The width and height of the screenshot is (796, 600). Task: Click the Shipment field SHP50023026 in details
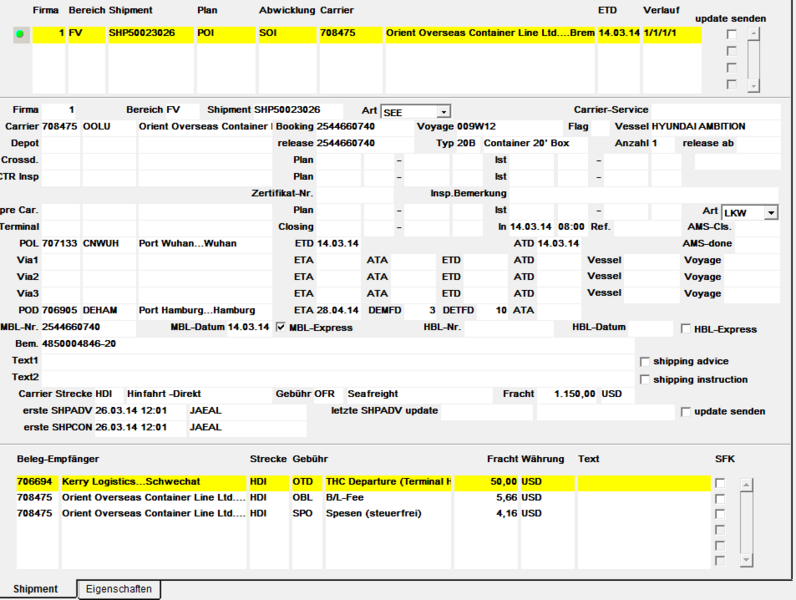point(298,110)
